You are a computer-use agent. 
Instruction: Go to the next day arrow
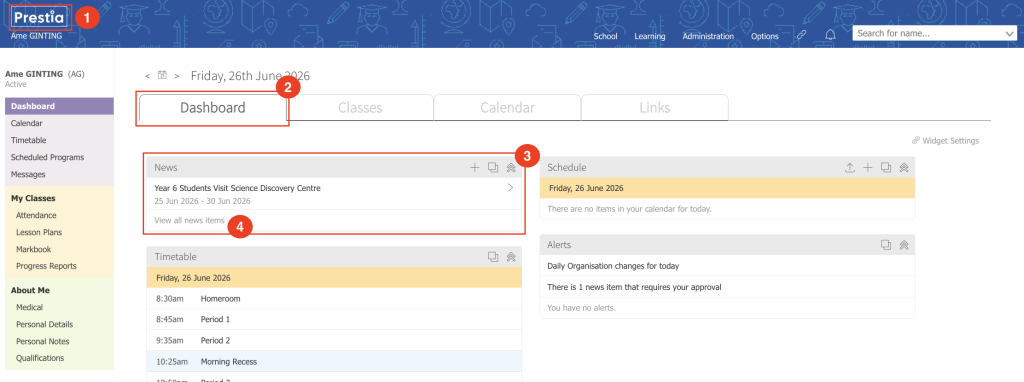(x=177, y=76)
